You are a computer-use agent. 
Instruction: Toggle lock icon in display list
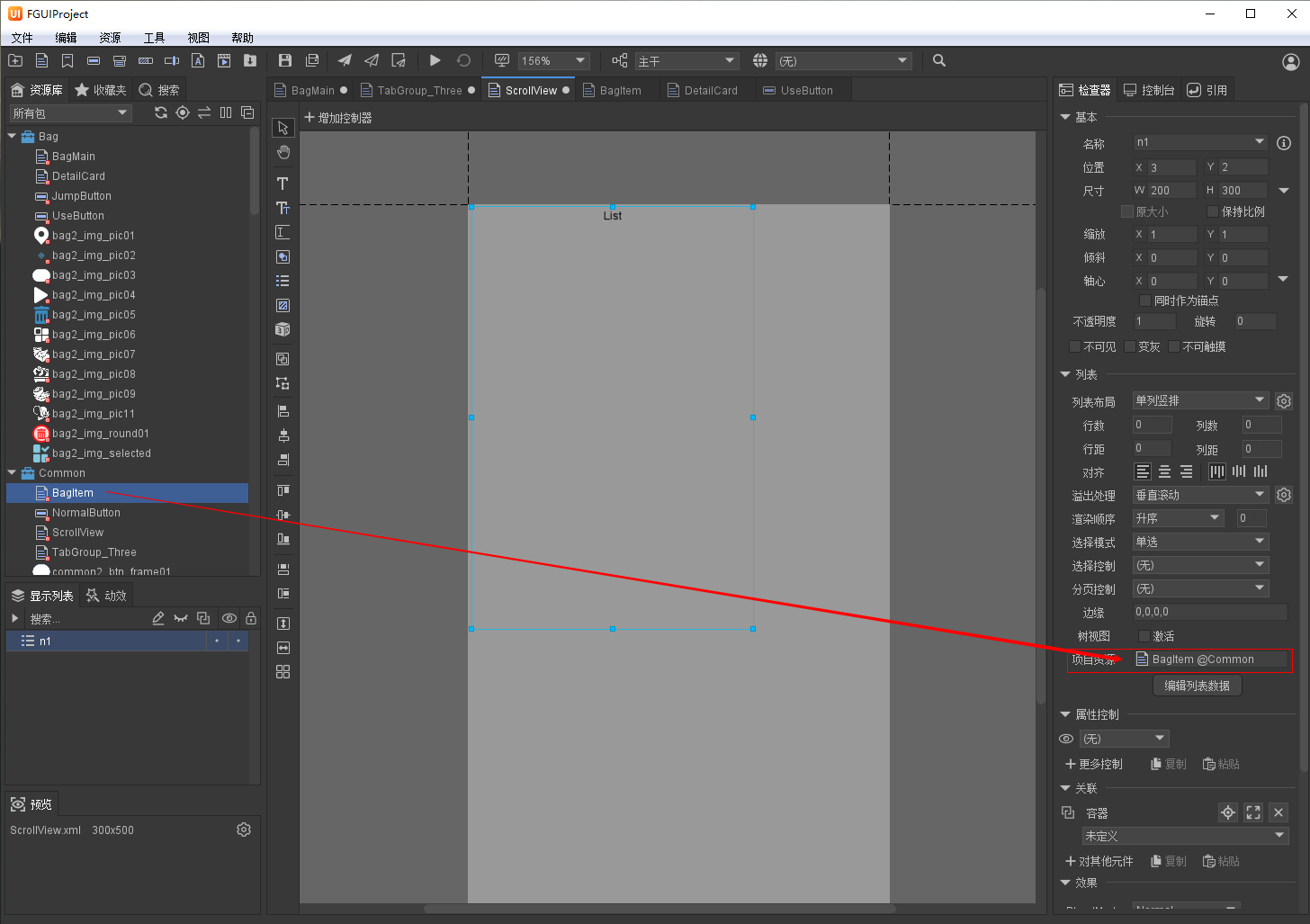[251, 618]
